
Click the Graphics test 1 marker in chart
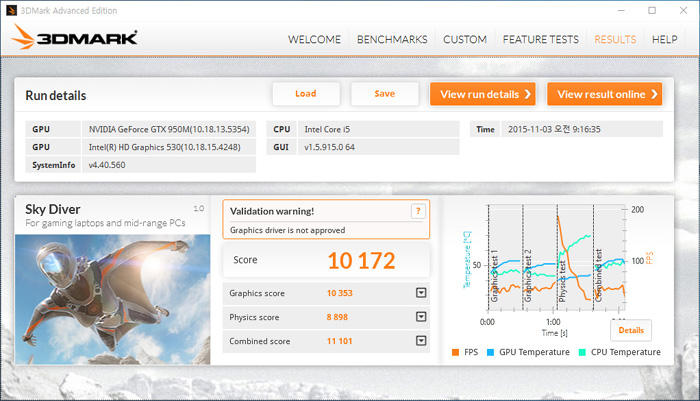[x=494, y=276]
